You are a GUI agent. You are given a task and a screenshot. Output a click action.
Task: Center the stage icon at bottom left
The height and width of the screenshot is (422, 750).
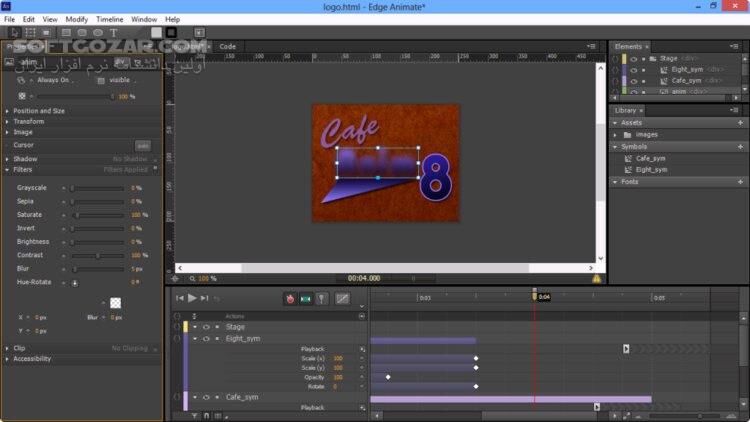tap(175, 278)
